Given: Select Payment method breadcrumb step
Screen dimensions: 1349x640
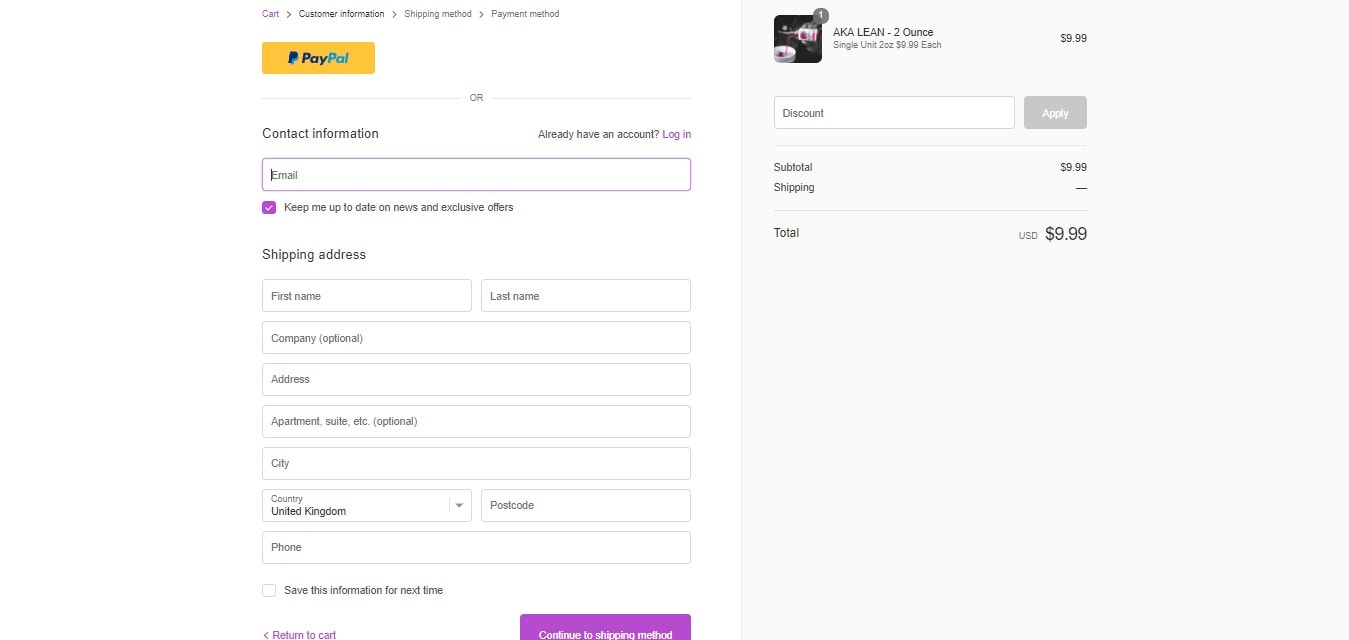Looking at the screenshot, I should click(525, 14).
